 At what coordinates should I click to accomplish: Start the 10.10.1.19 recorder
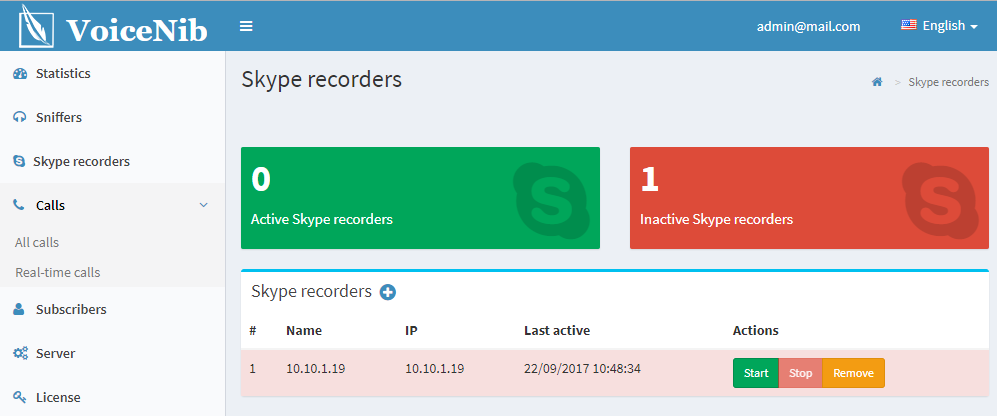pos(756,373)
